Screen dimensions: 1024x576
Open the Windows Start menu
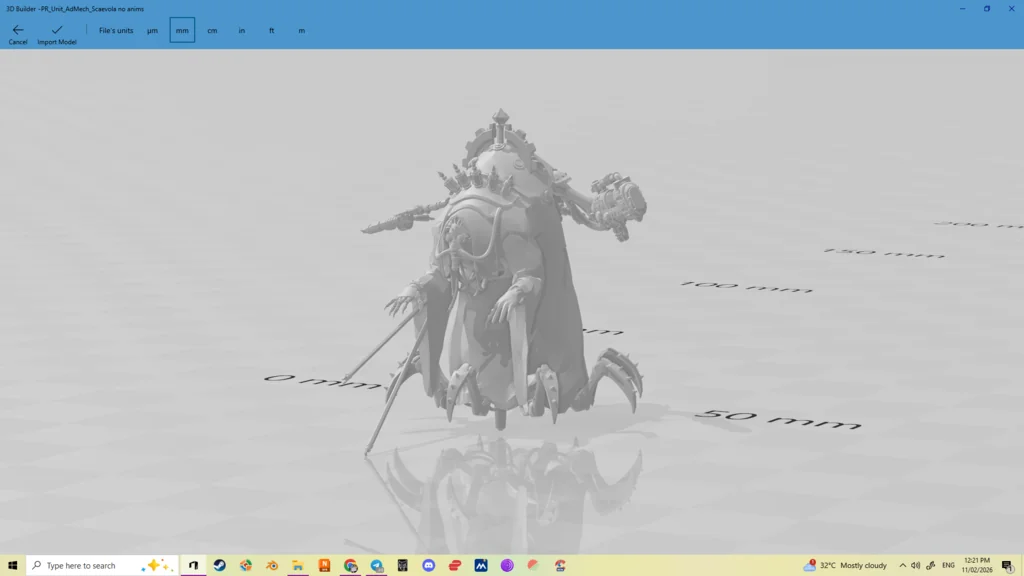pos(13,565)
